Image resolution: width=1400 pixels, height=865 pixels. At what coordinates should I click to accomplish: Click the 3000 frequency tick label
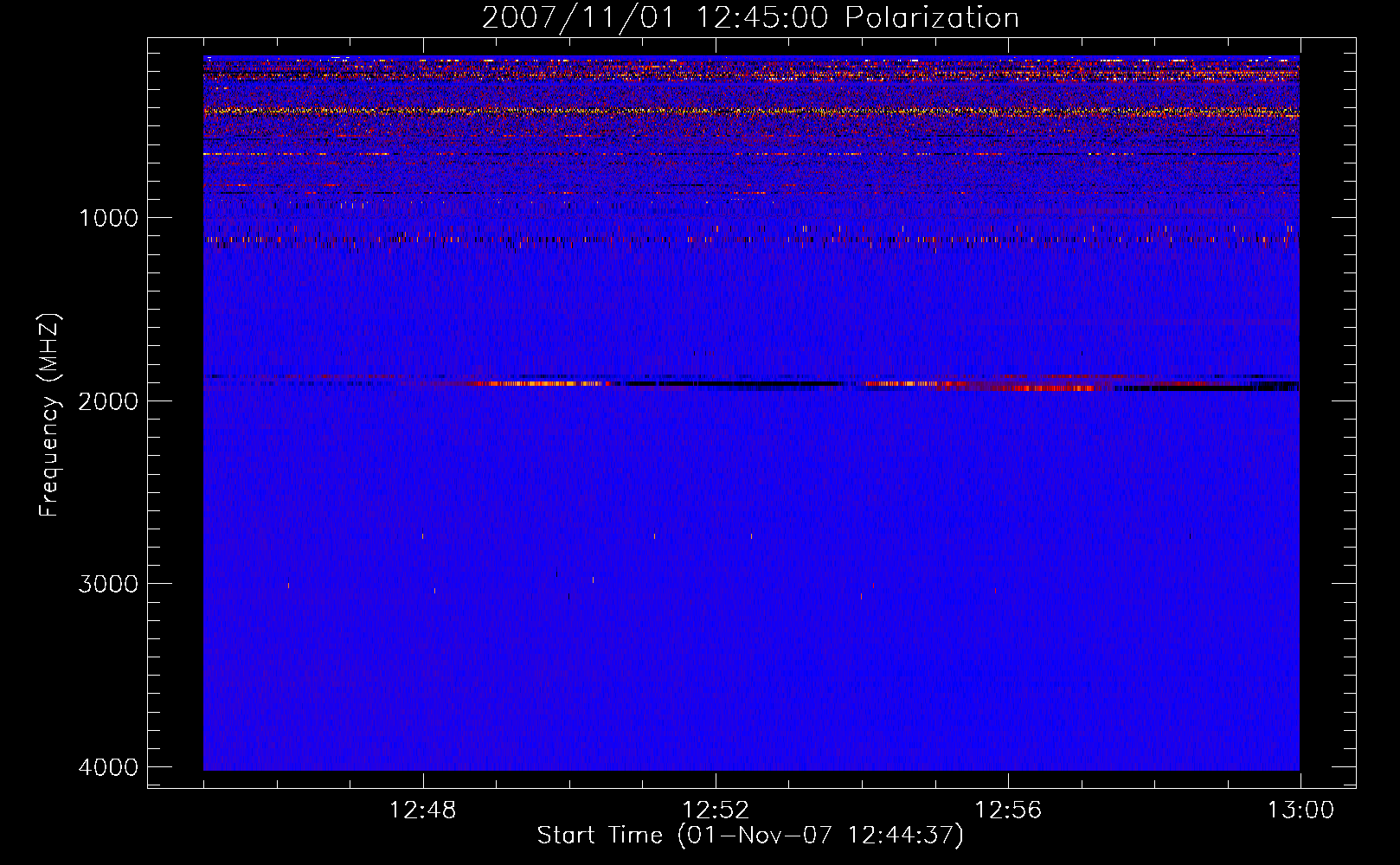pos(108,583)
